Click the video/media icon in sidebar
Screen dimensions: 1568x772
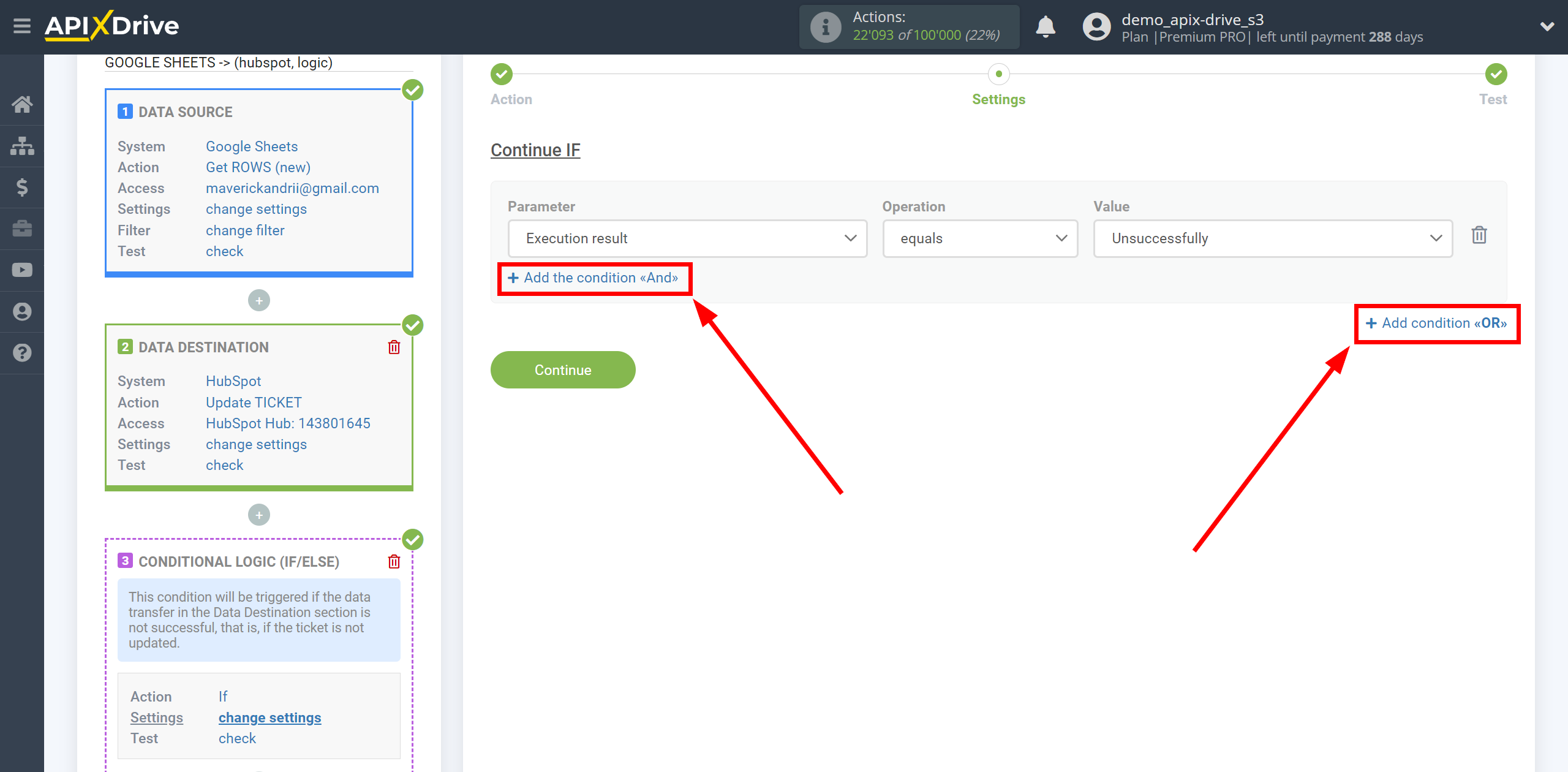pos(24,271)
